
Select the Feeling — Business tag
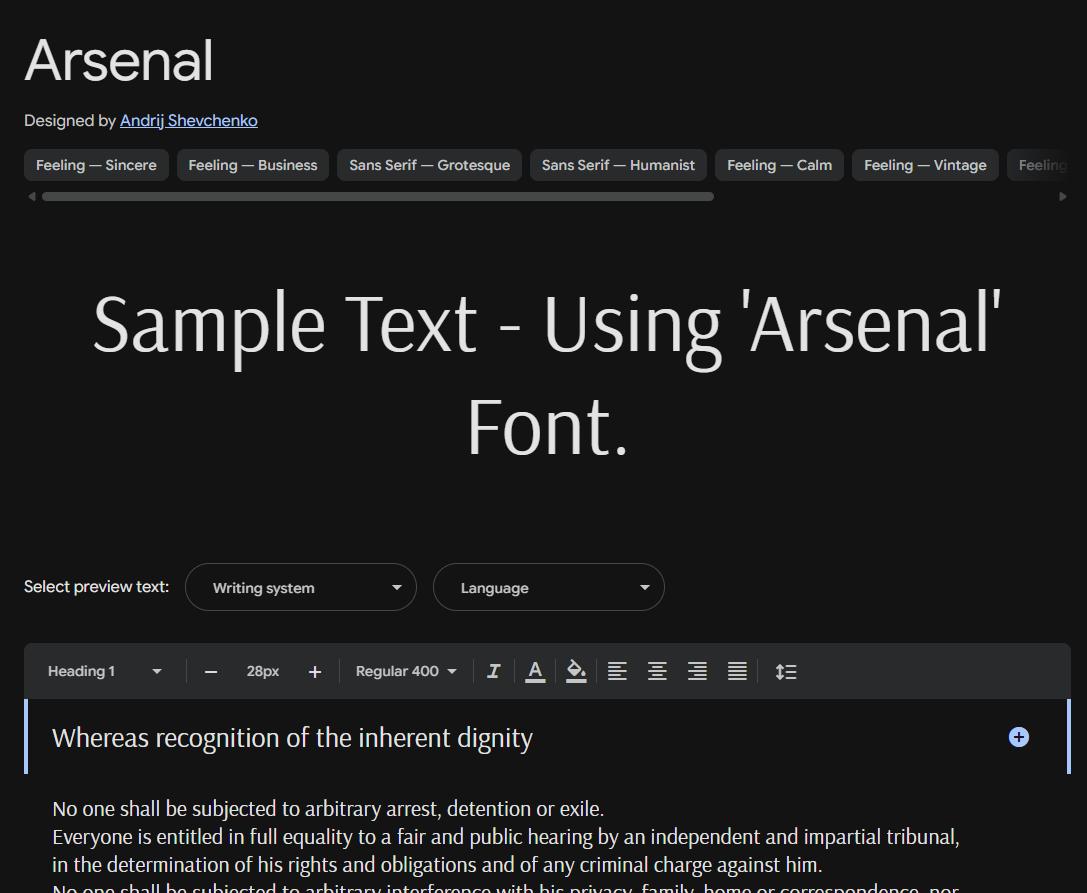coord(253,165)
